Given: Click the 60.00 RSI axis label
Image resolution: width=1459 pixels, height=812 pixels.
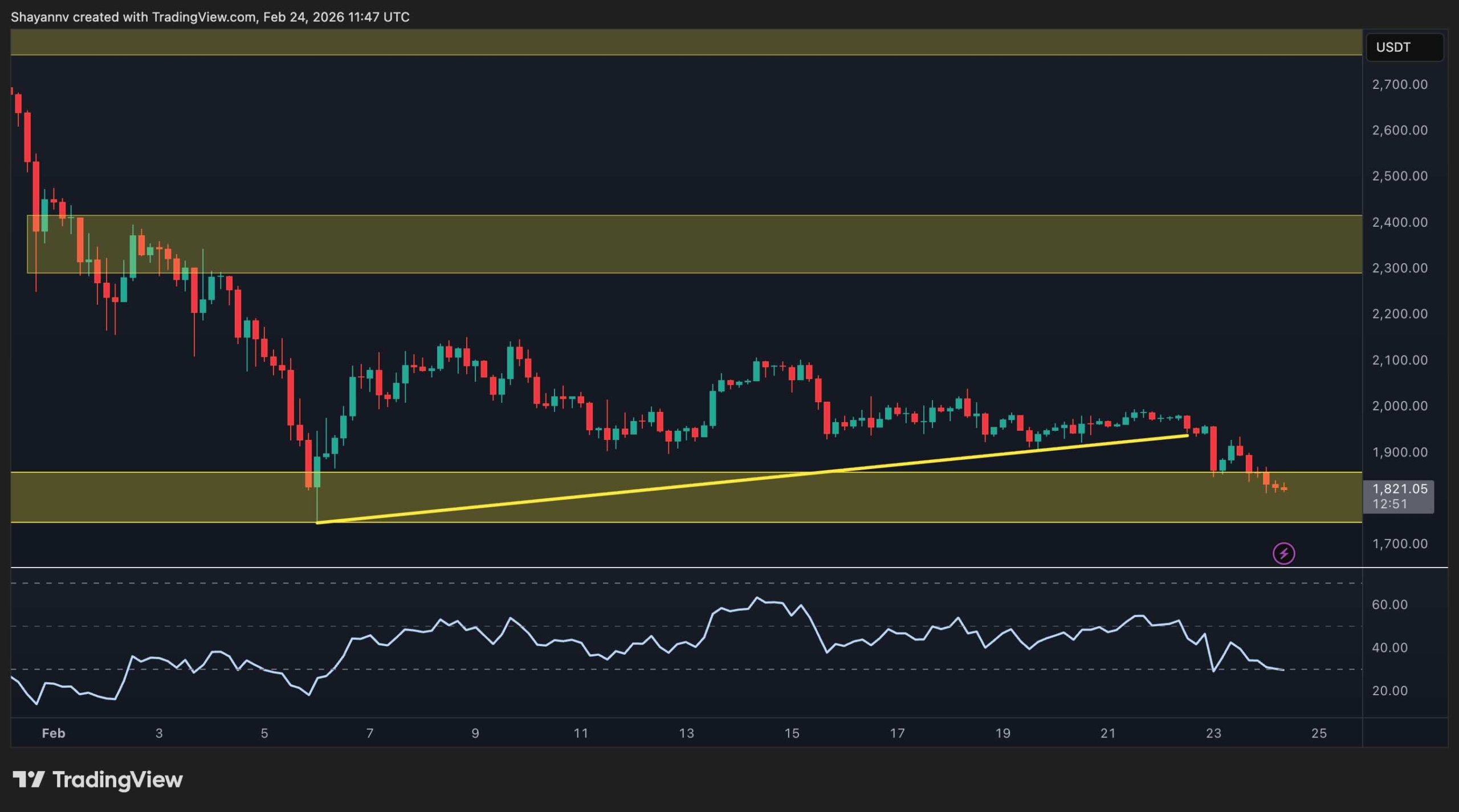Looking at the screenshot, I should (1389, 604).
